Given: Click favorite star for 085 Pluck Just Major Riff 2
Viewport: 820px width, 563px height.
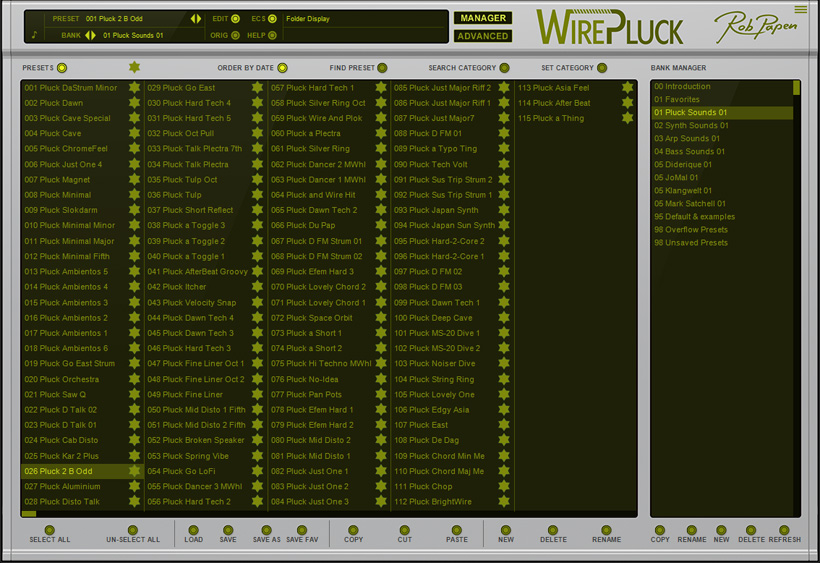Looking at the screenshot, I should [504, 87].
